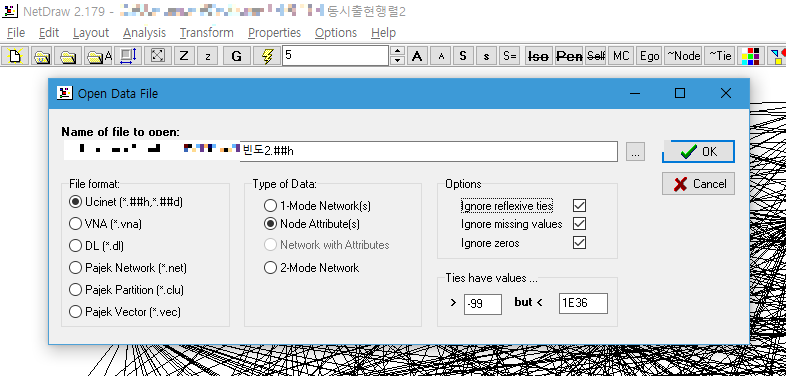Click the fit-to-window resize arrows icon
Screen dimensions: 786x376
click(x=128, y=56)
